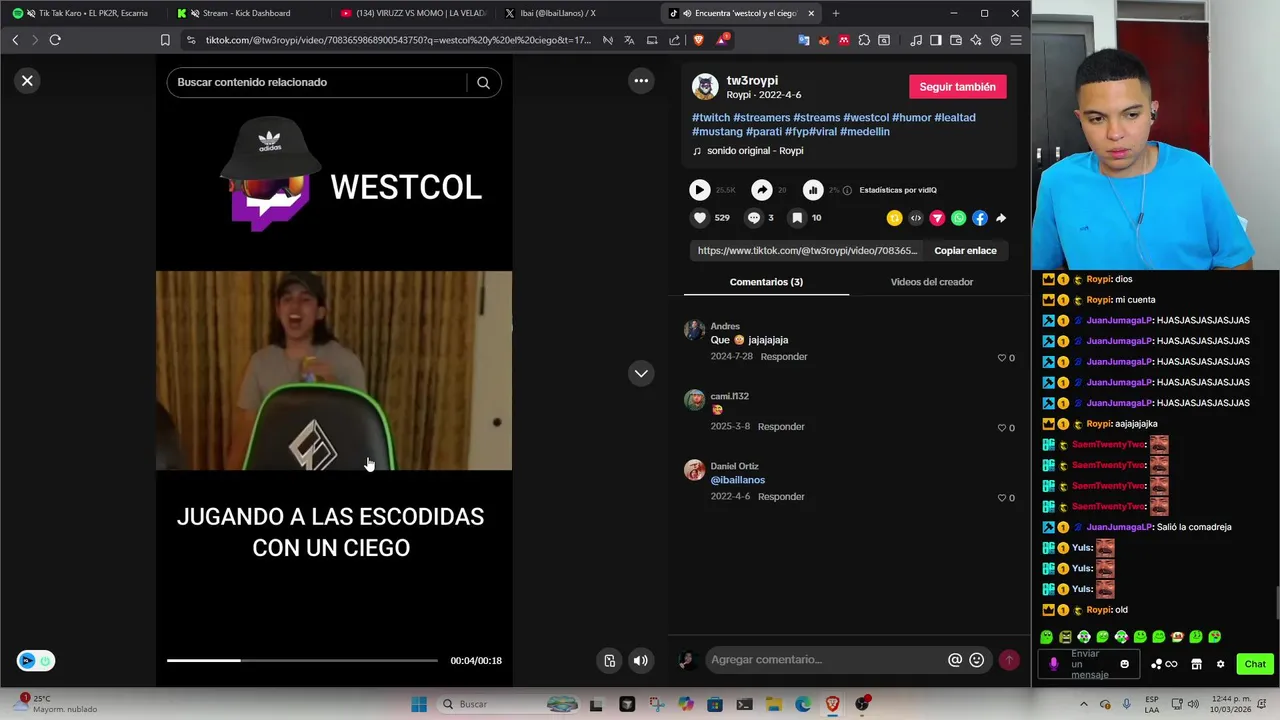
Task: Open Brave hamburger main menu
Action: (1016, 40)
